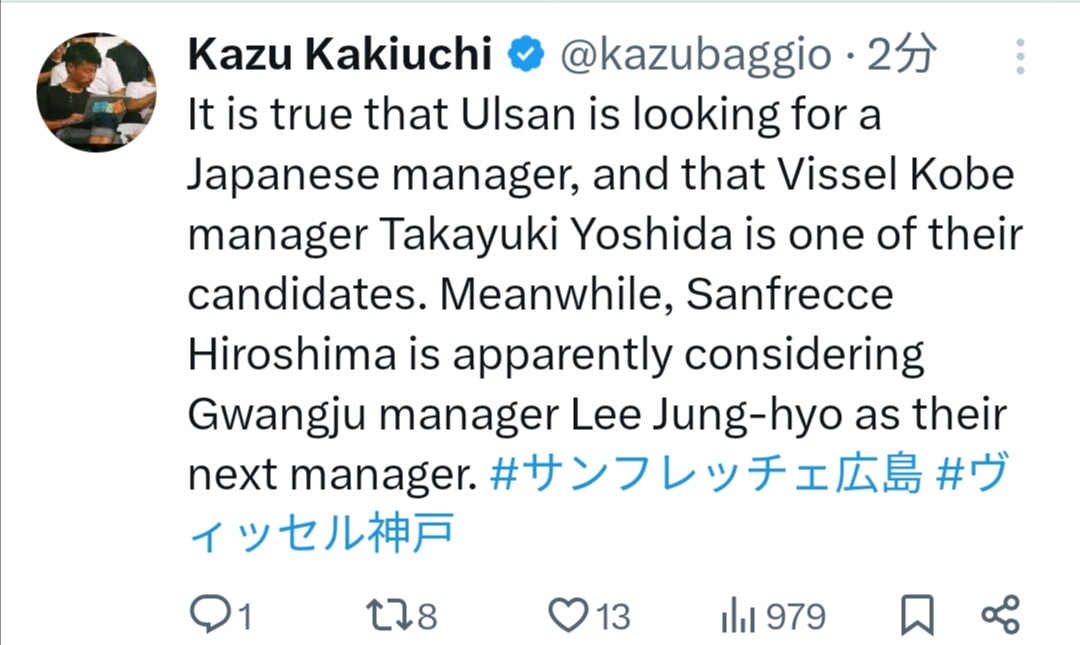Follow the #ヴィッセル神戸 hashtag link

pos(320,534)
